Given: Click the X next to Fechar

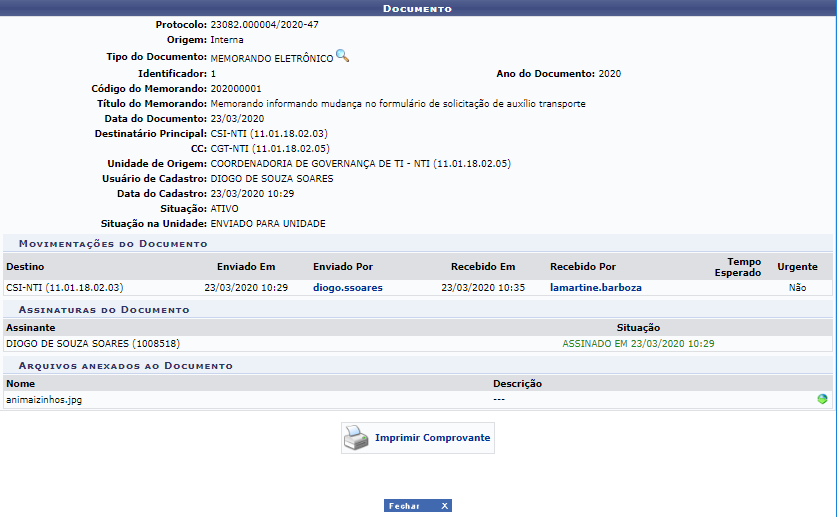Looking at the screenshot, I should click(x=444, y=506).
